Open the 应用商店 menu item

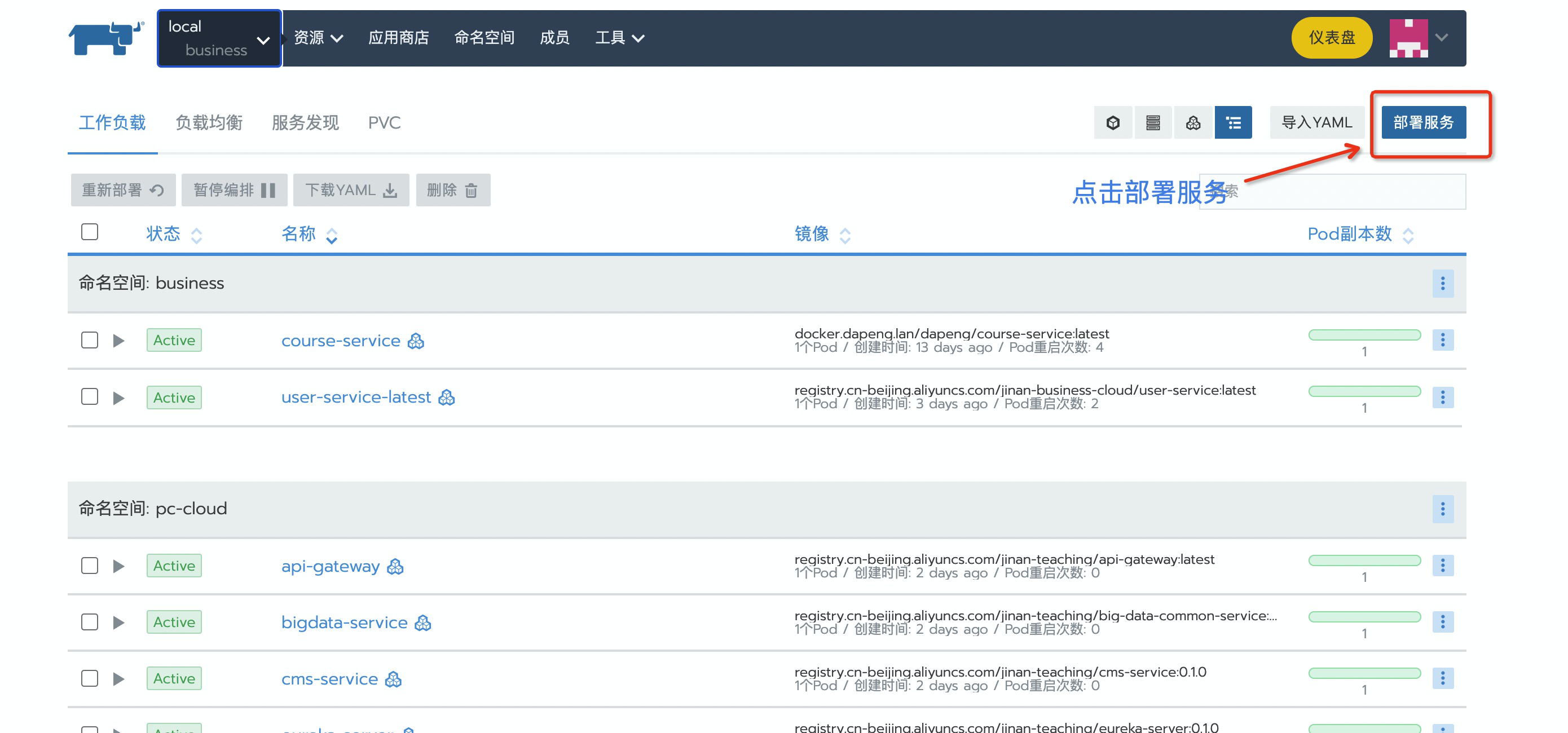pos(398,38)
